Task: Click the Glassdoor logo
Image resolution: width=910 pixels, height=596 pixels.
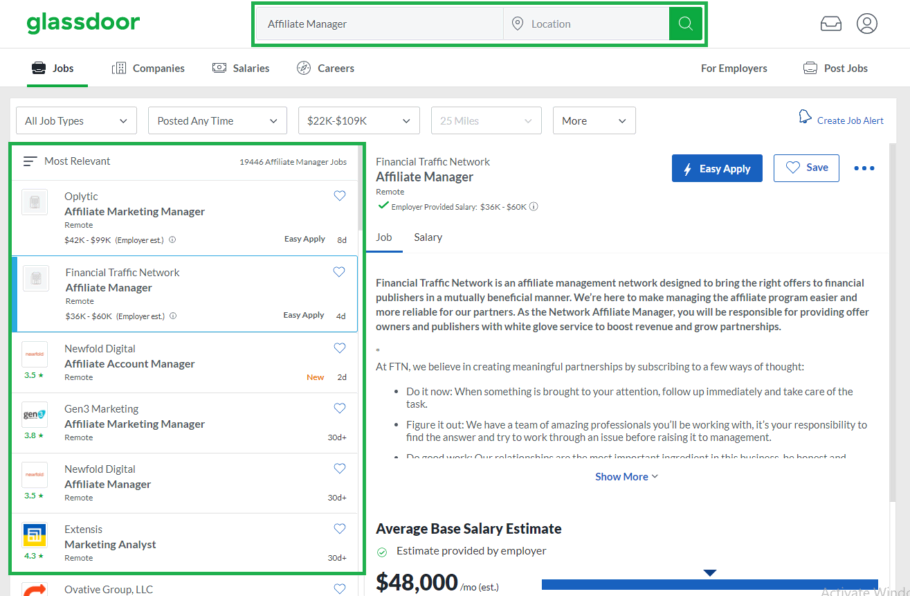Action: [83, 23]
